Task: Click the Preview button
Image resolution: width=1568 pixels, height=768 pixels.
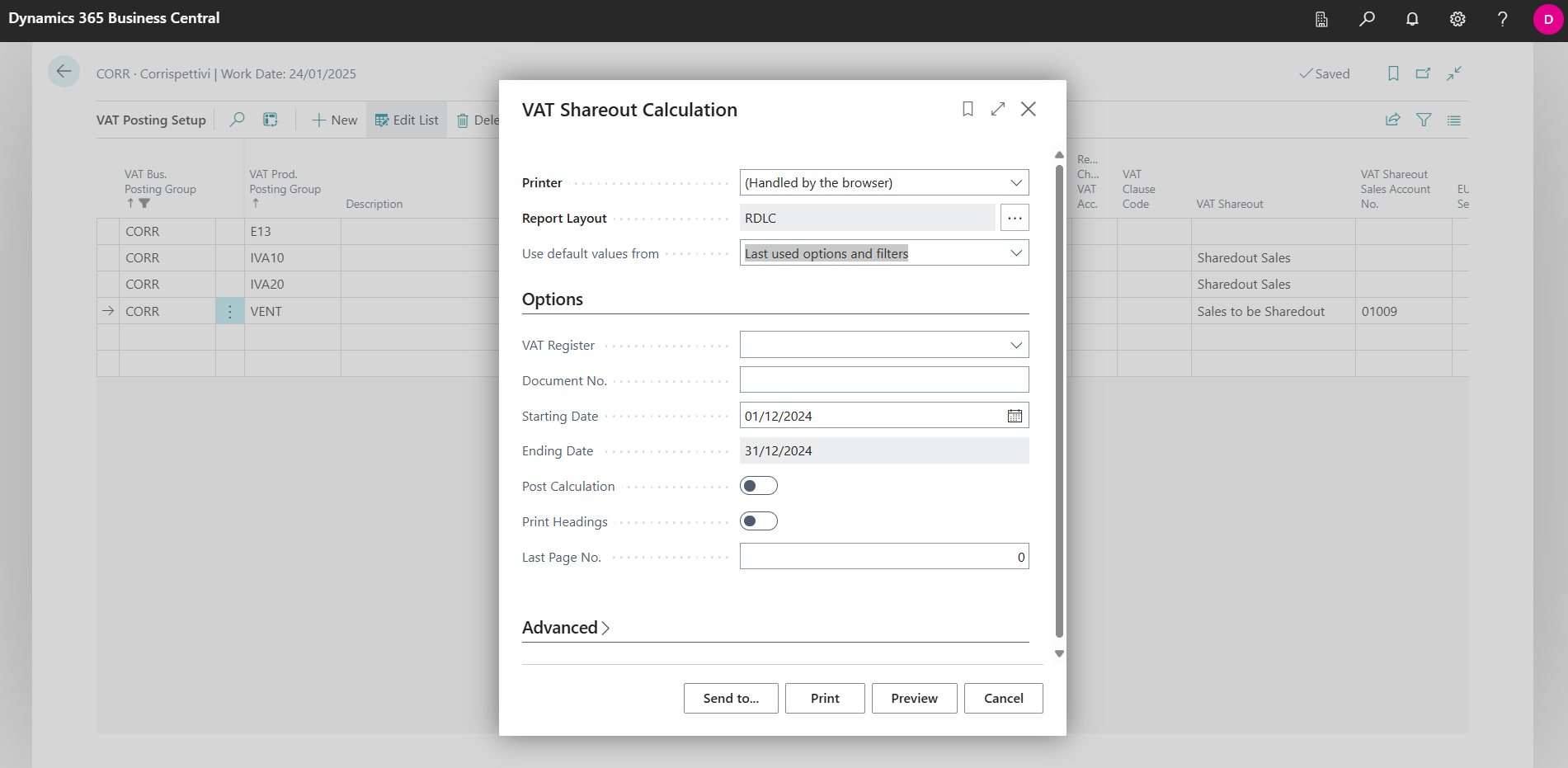Action: [x=915, y=698]
